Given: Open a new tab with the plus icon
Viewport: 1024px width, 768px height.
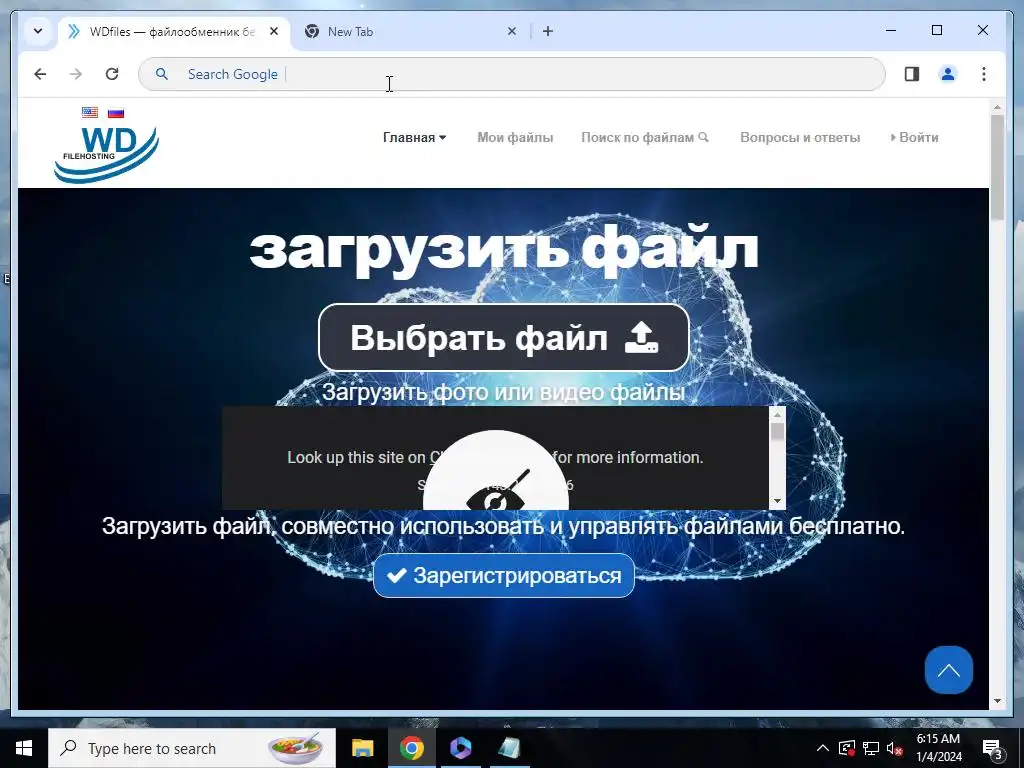Looking at the screenshot, I should tap(548, 31).
